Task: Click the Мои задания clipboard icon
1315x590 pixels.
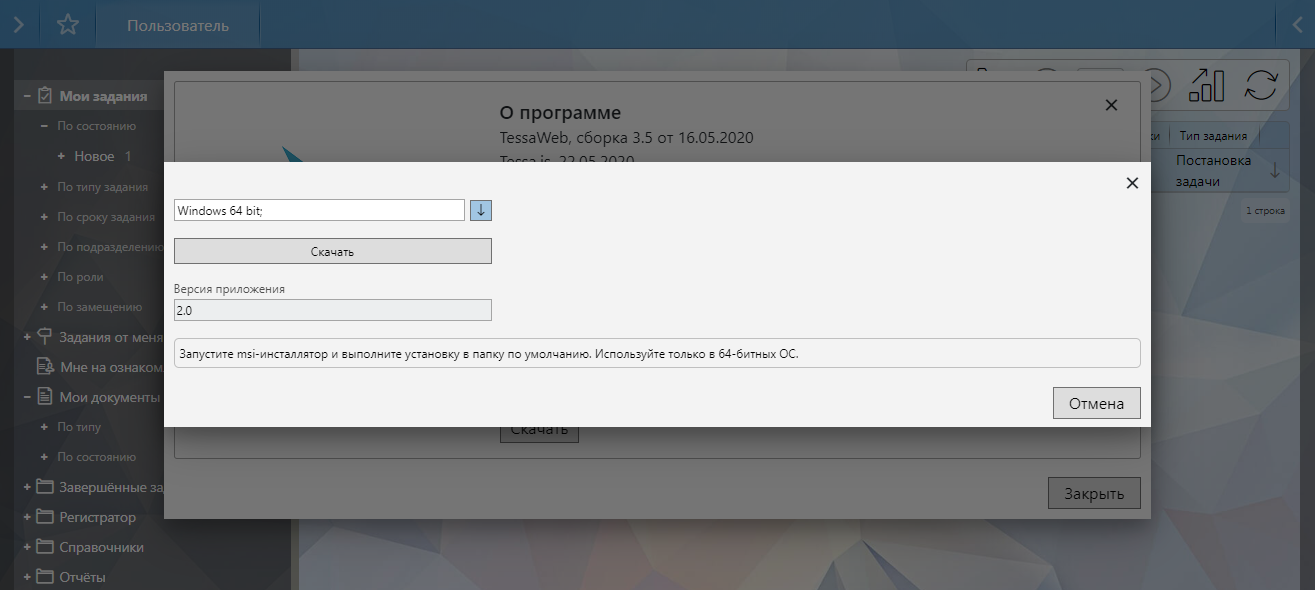Action: 45,96
